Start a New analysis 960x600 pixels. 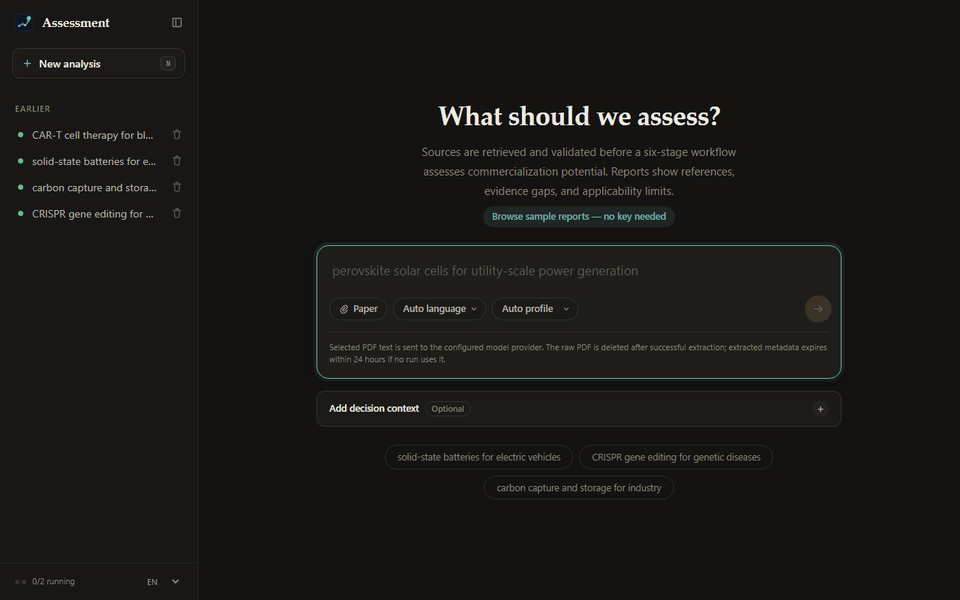point(99,64)
